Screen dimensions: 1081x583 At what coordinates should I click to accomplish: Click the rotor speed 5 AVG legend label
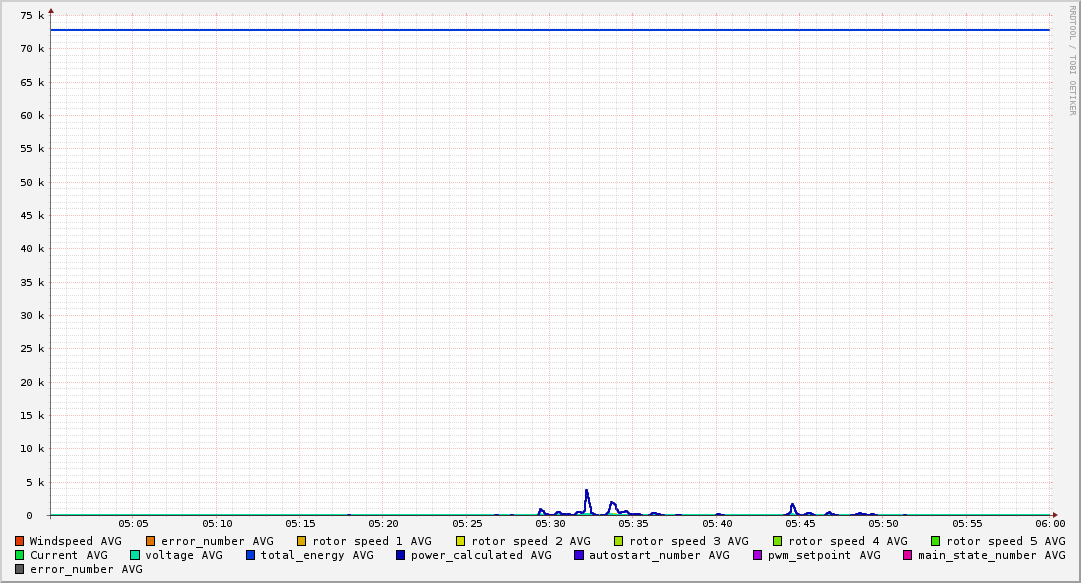tap(1005, 541)
